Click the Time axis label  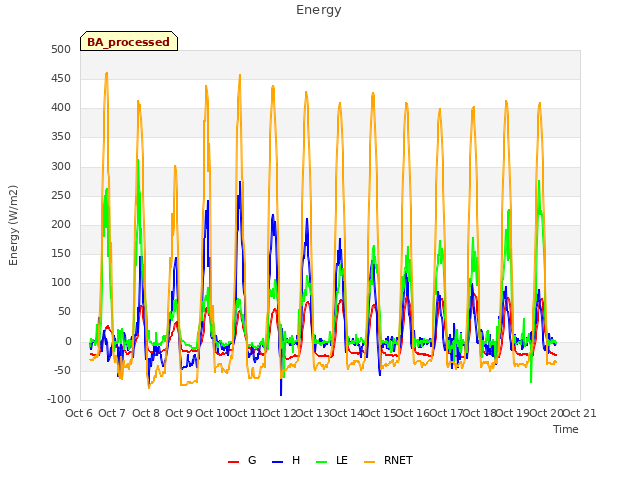click(x=566, y=429)
